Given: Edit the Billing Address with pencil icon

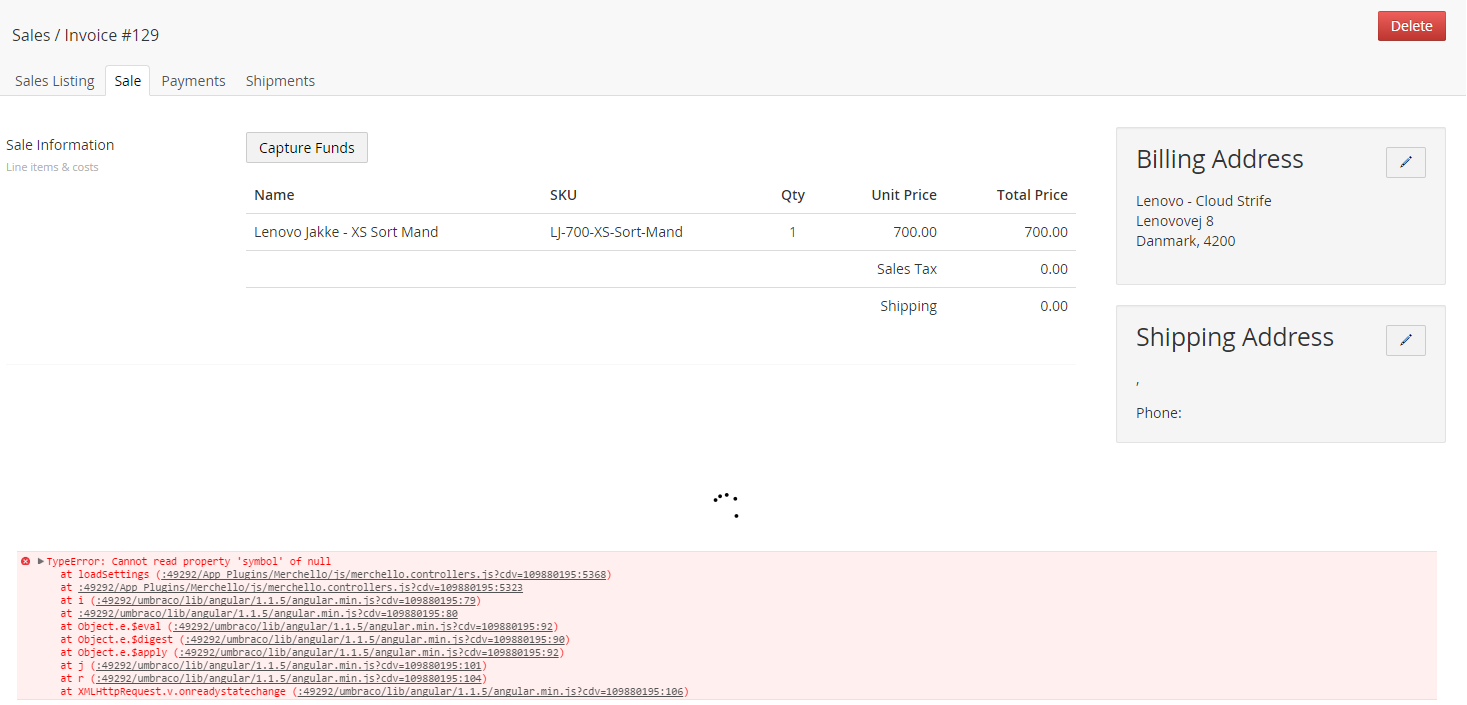Looking at the screenshot, I should 1405,162.
